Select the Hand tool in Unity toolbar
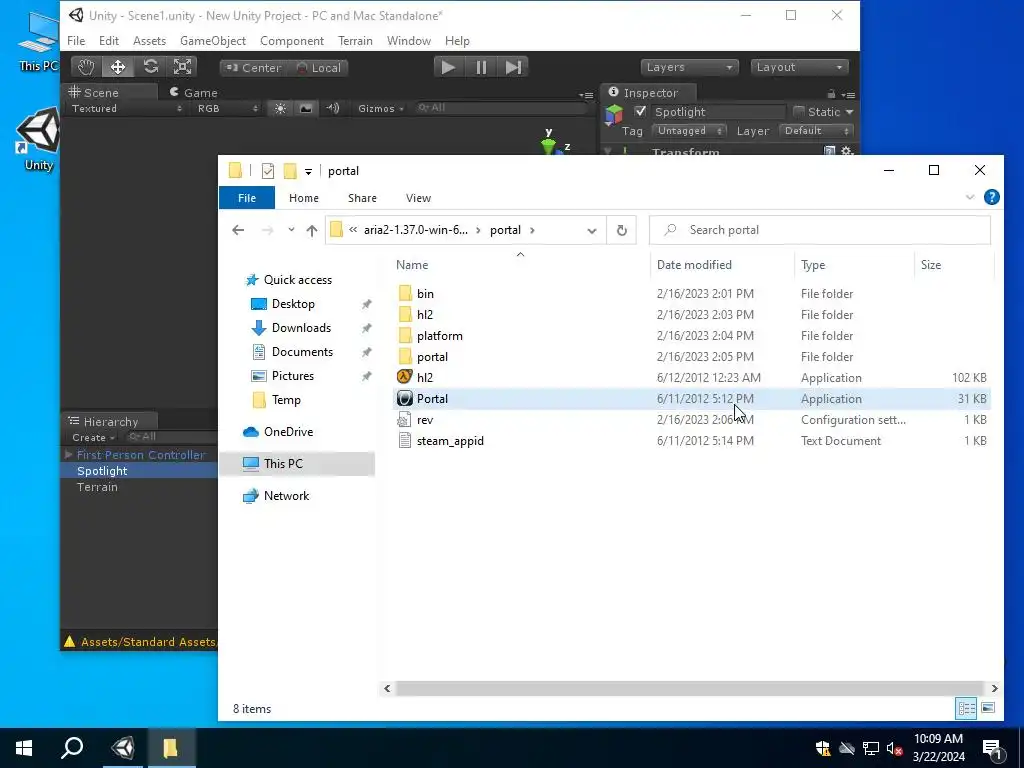The image size is (1024, 768). [86, 67]
